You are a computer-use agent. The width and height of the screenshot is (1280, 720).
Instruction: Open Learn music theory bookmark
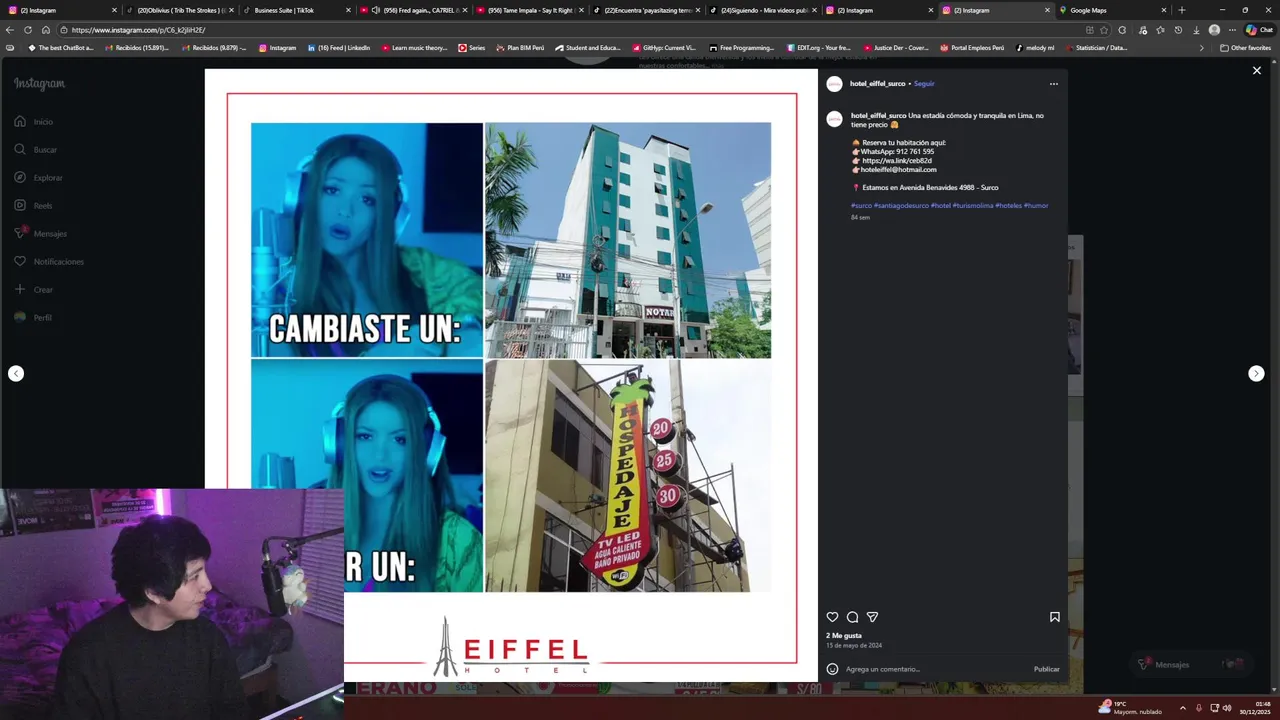pos(414,48)
